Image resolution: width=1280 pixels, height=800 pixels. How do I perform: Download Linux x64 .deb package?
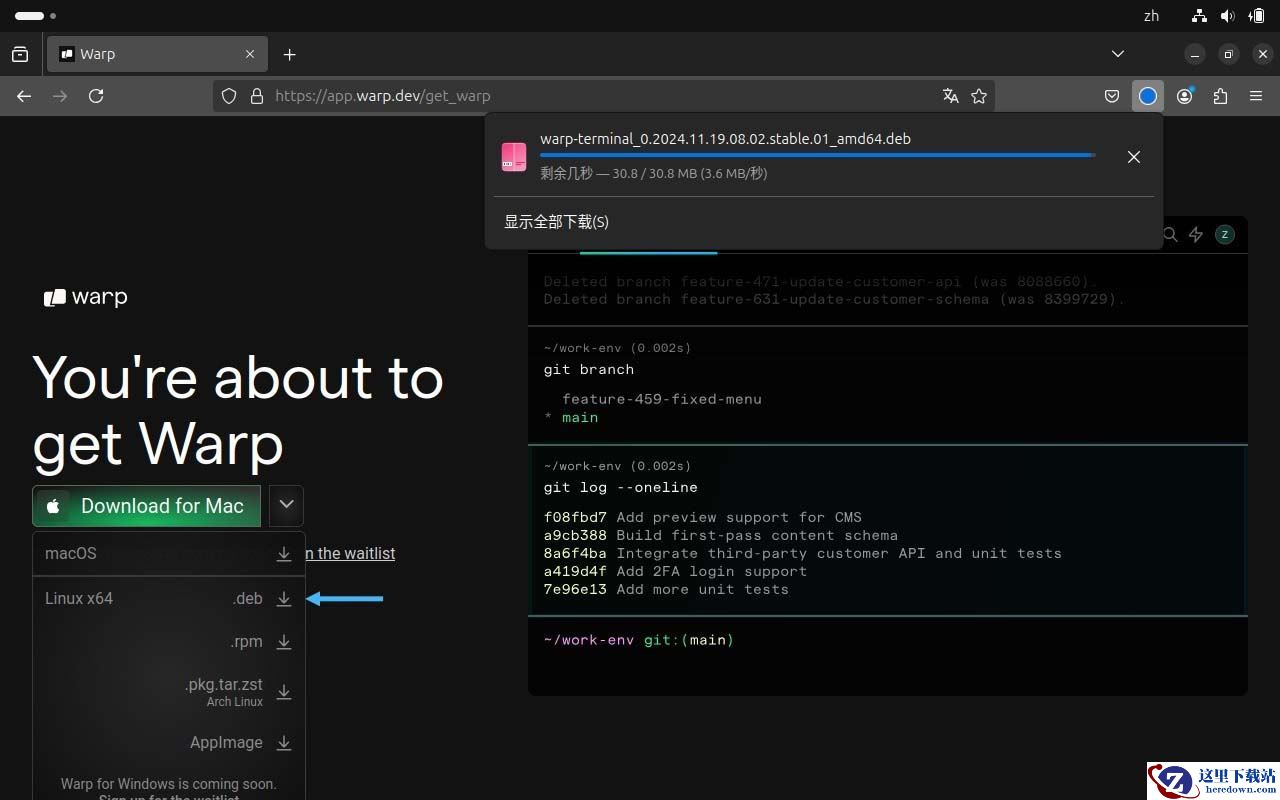click(x=284, y=599)
